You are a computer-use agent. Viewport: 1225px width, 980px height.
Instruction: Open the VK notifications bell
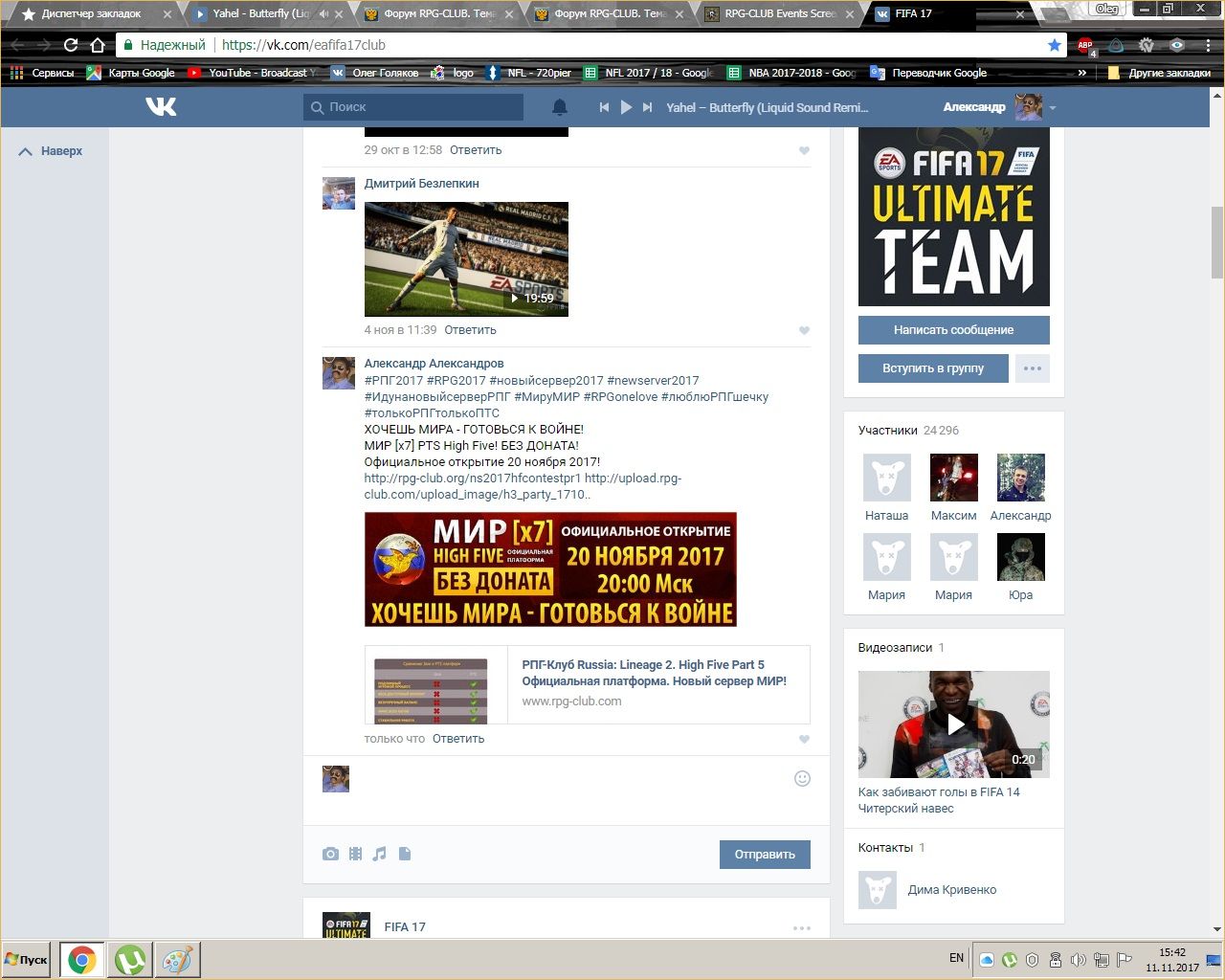tap(560, 107)
